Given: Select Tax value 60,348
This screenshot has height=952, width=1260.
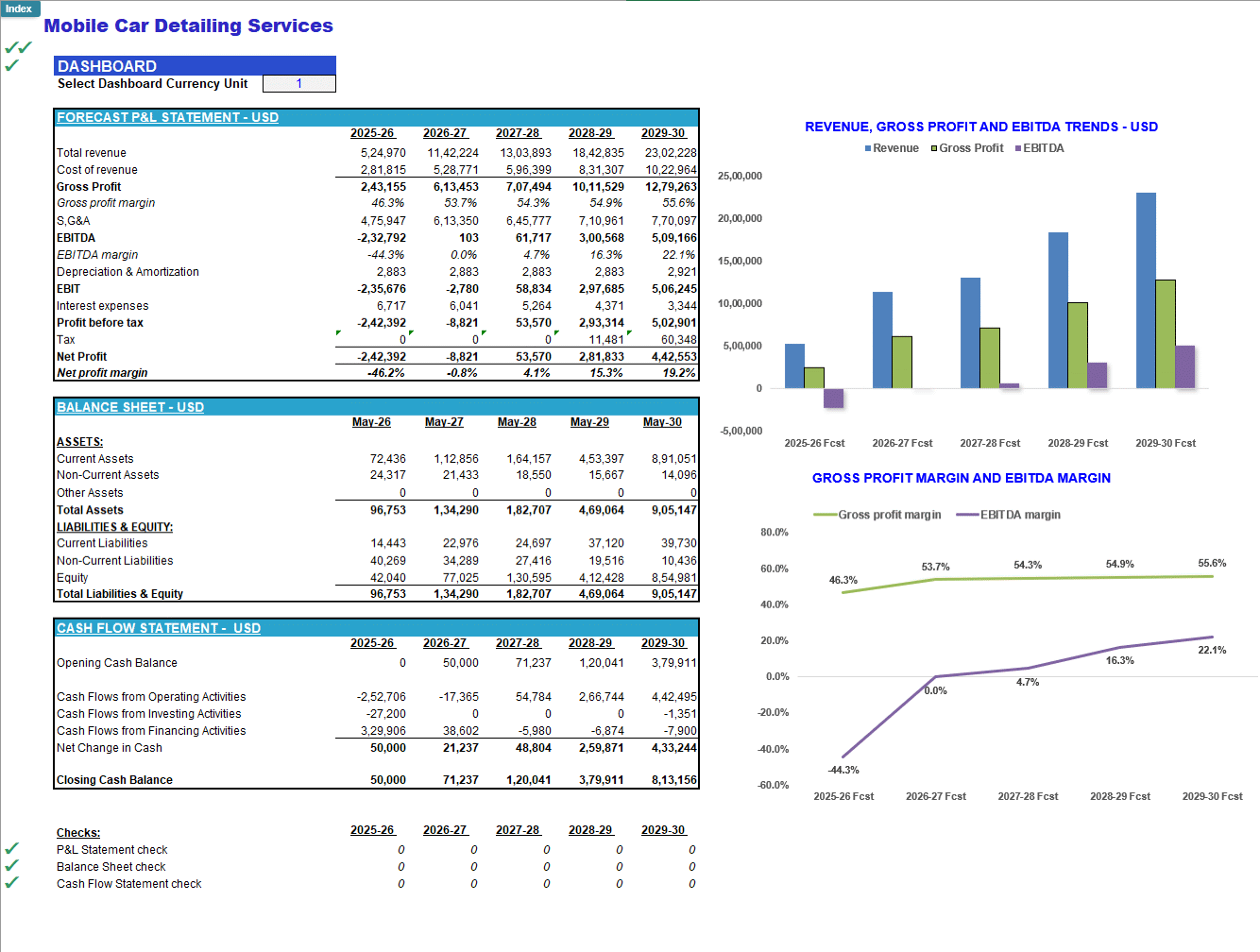Looking at the screenshot, I should (x=679, y=339).
